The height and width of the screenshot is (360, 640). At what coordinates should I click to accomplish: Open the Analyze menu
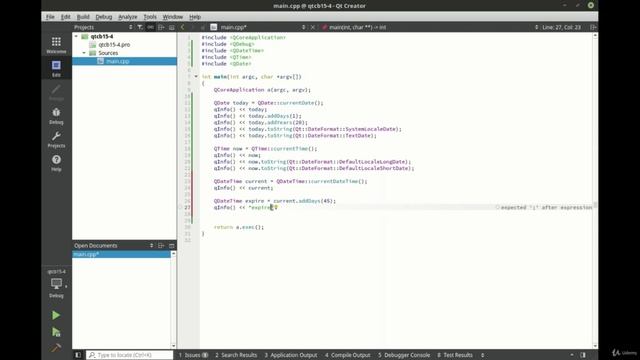[128, 17]
